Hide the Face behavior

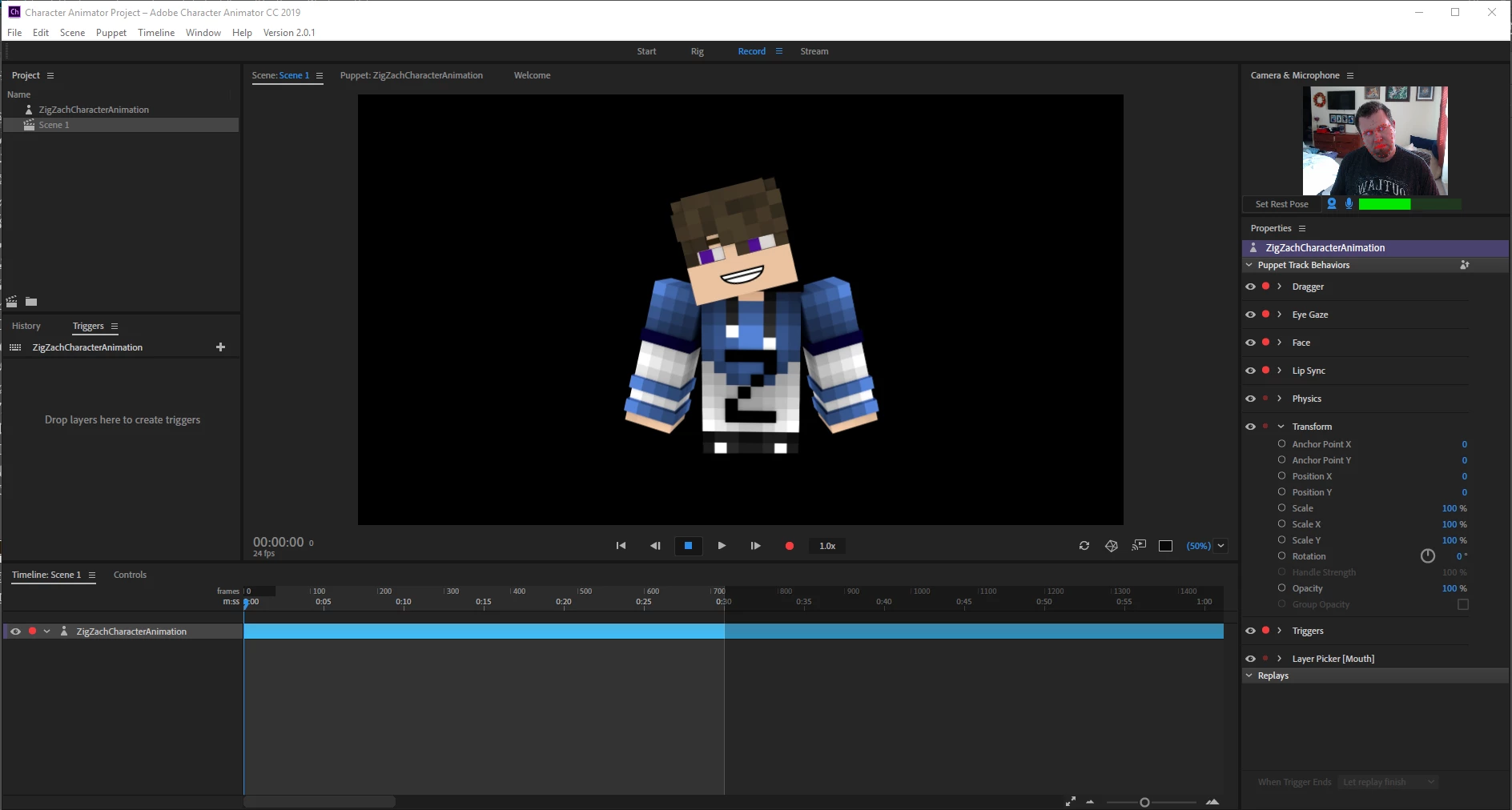tap(1250, 343)
